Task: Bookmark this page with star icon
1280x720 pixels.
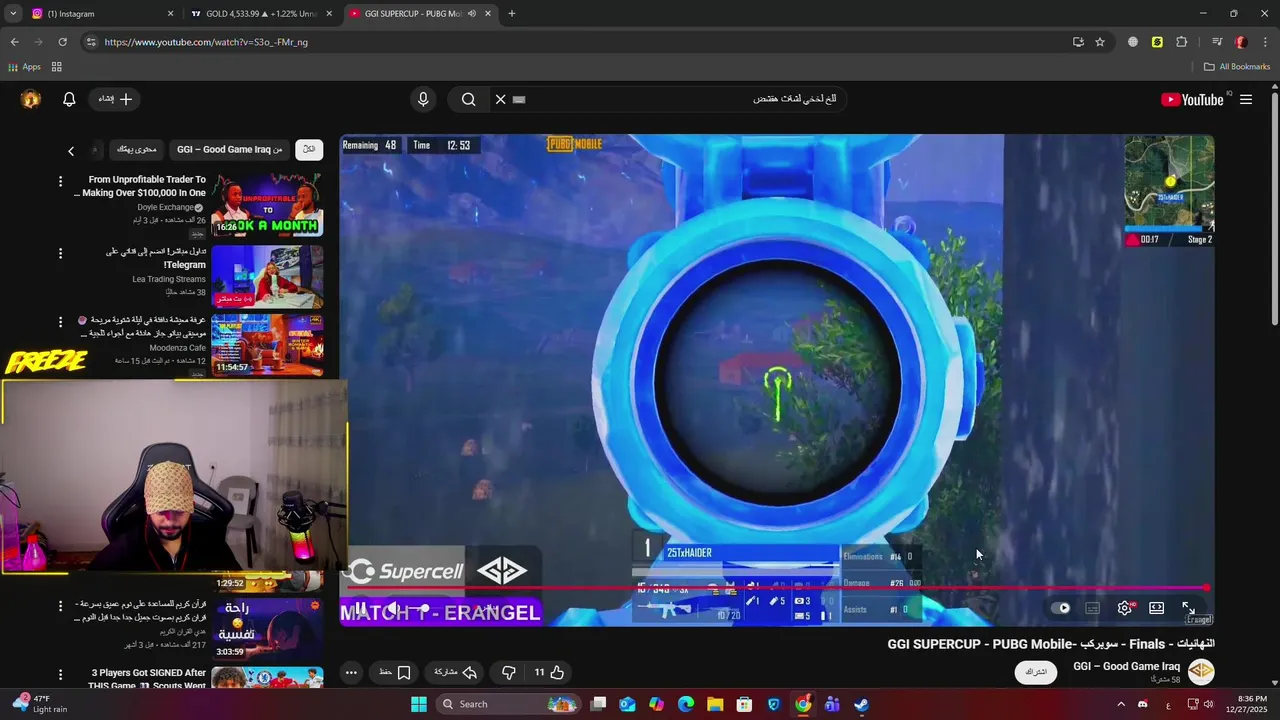Action: pyautogui.click(x=1100, y=42)
